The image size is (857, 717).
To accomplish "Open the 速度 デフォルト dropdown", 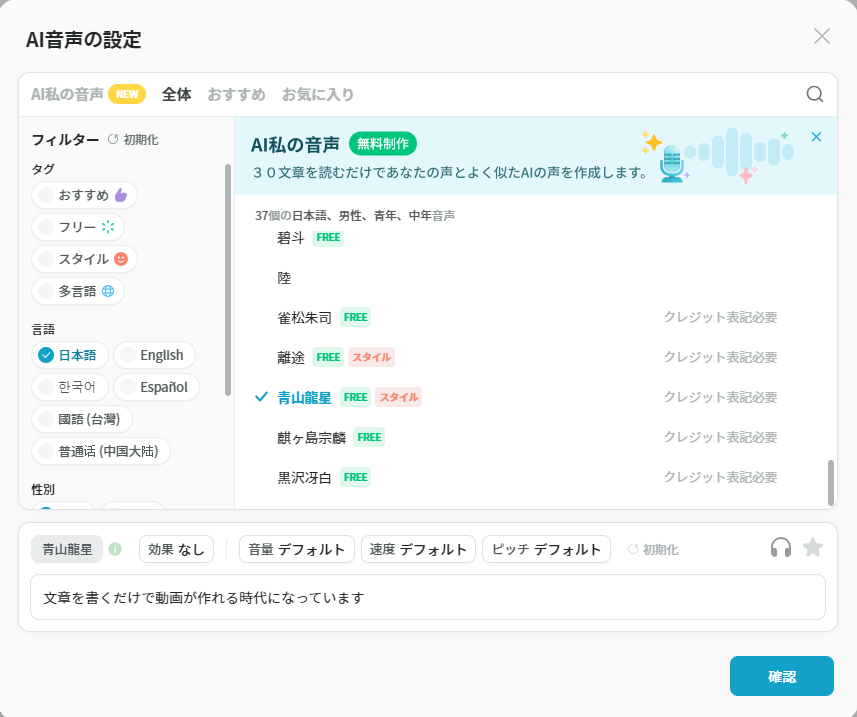I will tap(418, 549).
